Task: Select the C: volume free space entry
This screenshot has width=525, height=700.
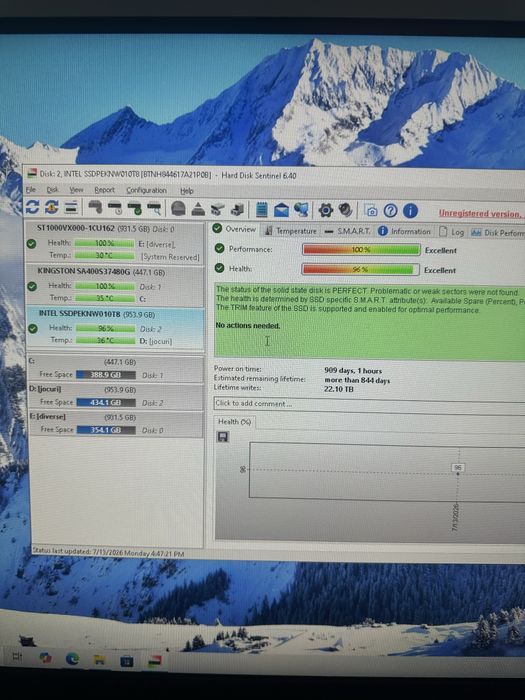Action: coord(115,369)
